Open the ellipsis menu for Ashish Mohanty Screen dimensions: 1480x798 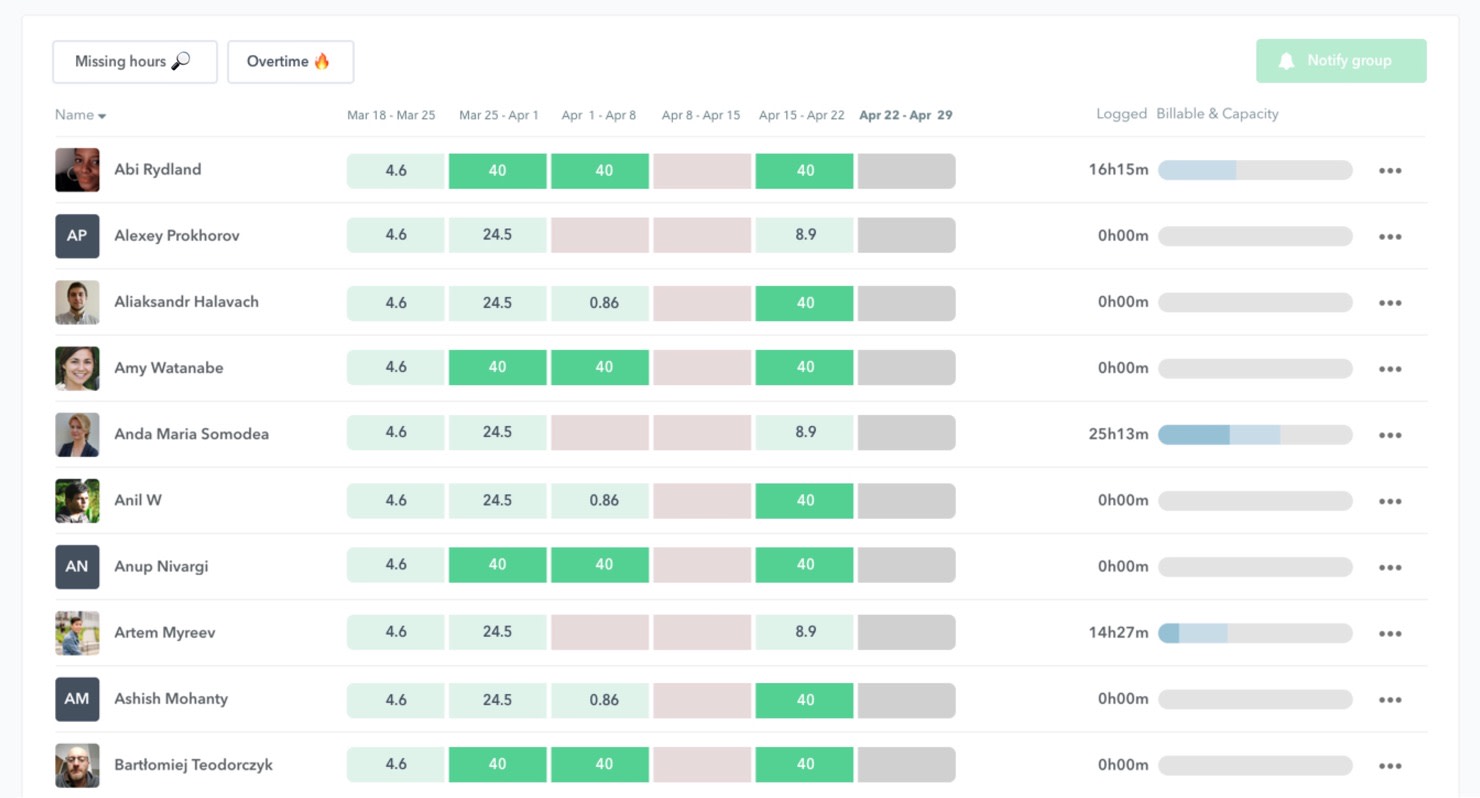coord(1390,698)
